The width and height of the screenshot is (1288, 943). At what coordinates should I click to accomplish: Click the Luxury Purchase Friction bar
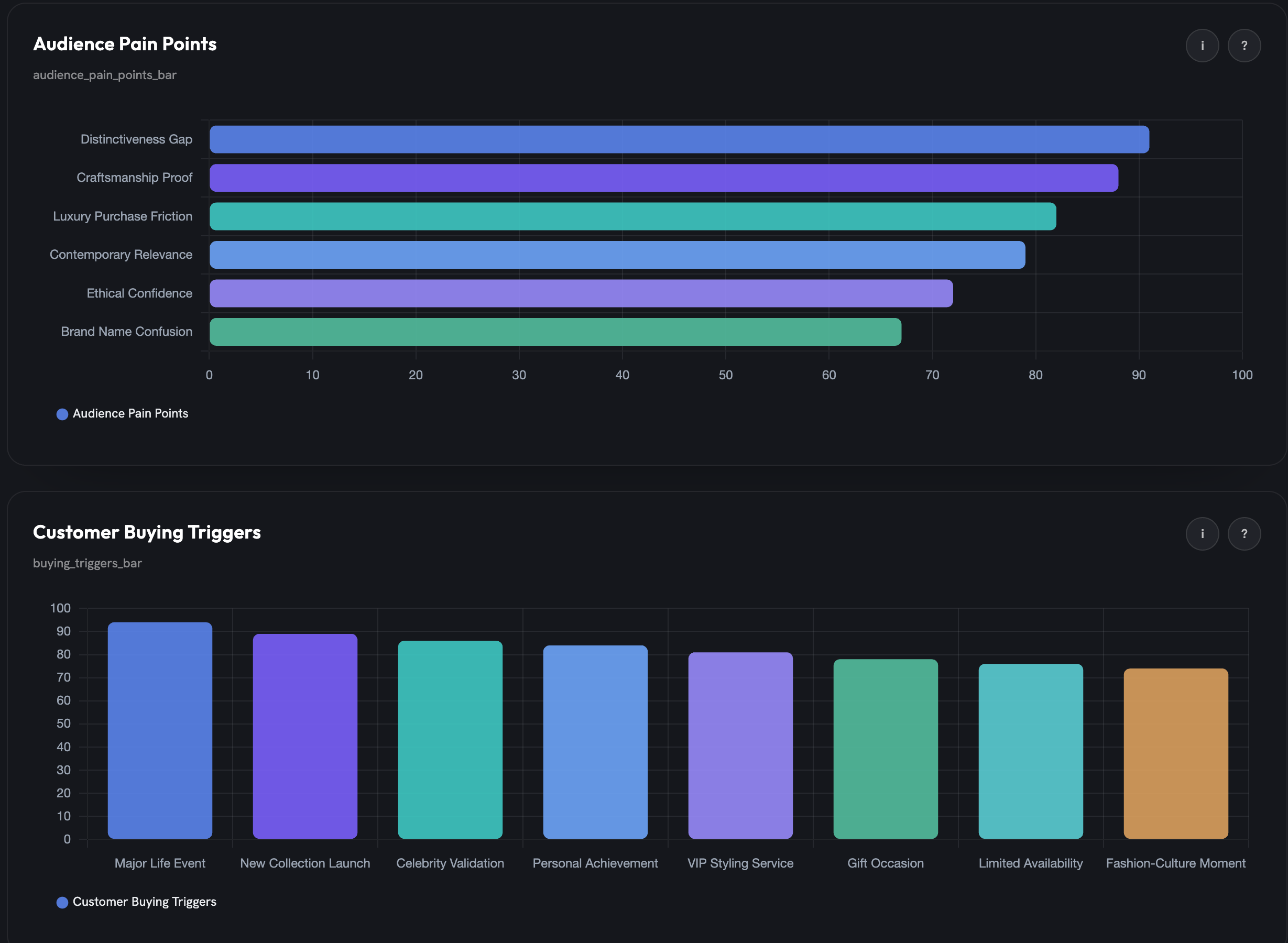point(633,216)
